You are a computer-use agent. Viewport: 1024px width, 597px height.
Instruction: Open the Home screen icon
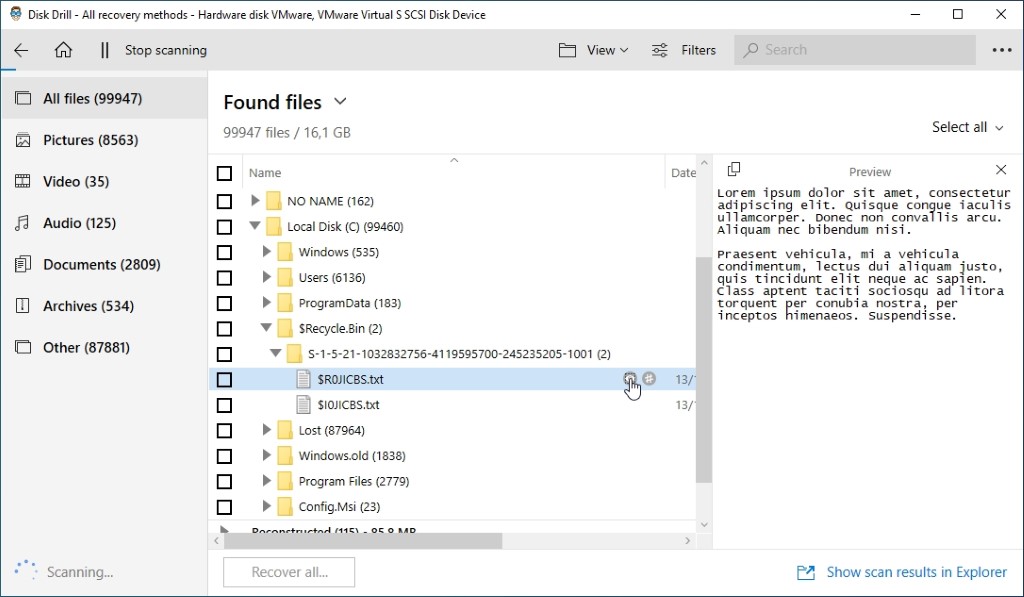pos(63,50)
